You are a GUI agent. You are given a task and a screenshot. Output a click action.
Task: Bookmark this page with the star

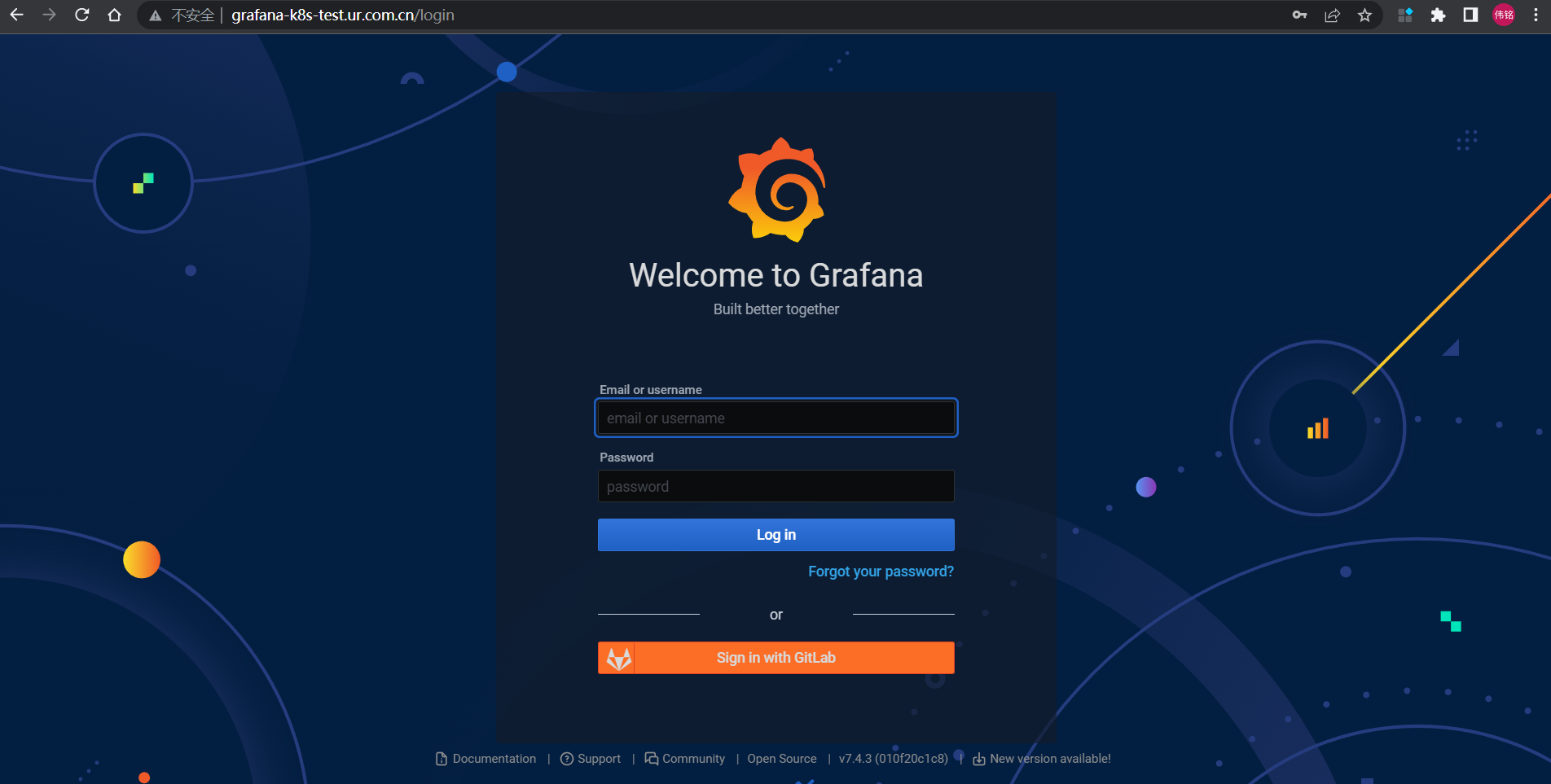pyautogui.click(x=1365, y=15)
